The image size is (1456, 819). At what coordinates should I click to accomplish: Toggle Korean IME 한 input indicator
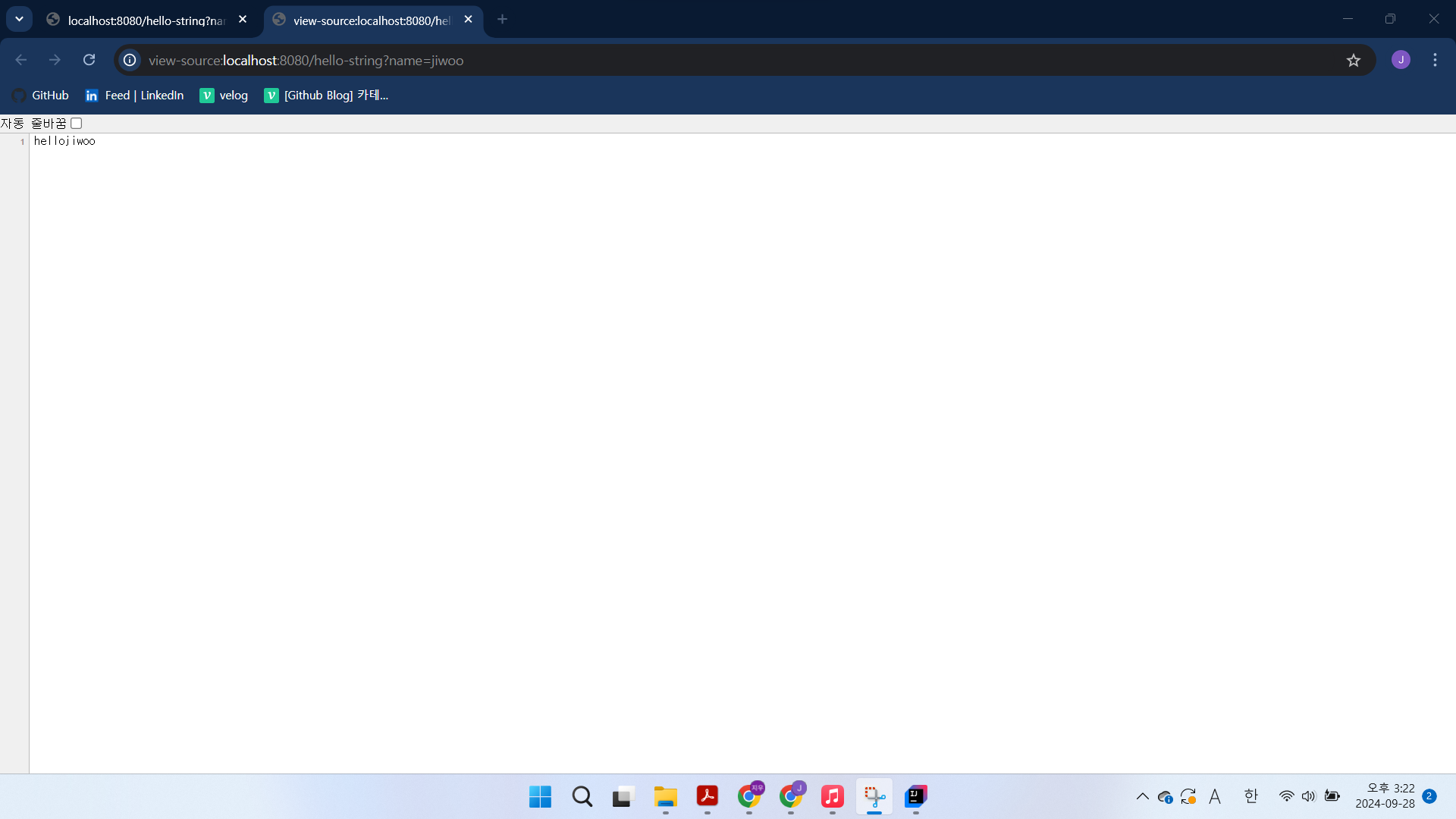(x=1250, y=796)
